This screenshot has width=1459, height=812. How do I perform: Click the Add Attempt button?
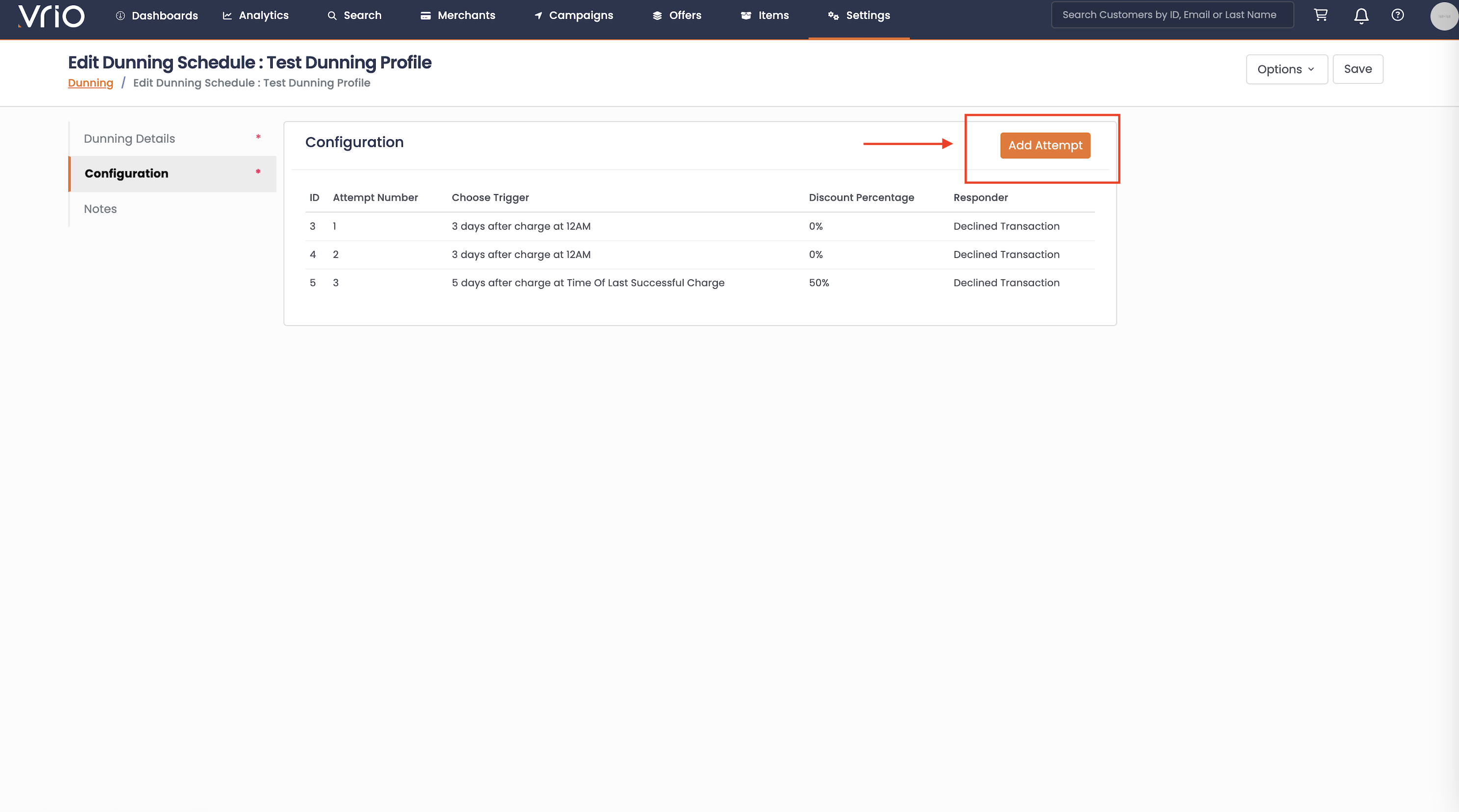pos(1044,146)
